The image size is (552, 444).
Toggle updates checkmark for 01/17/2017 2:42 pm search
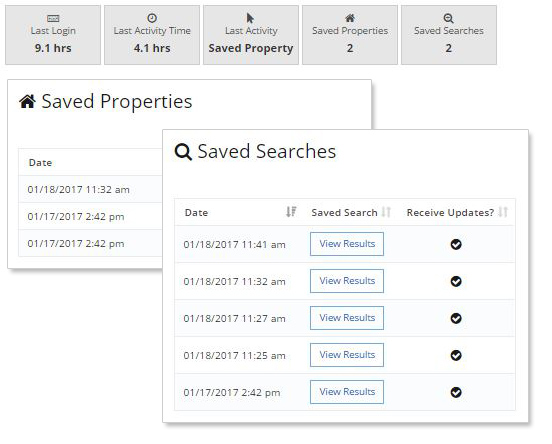coord(456,392)
